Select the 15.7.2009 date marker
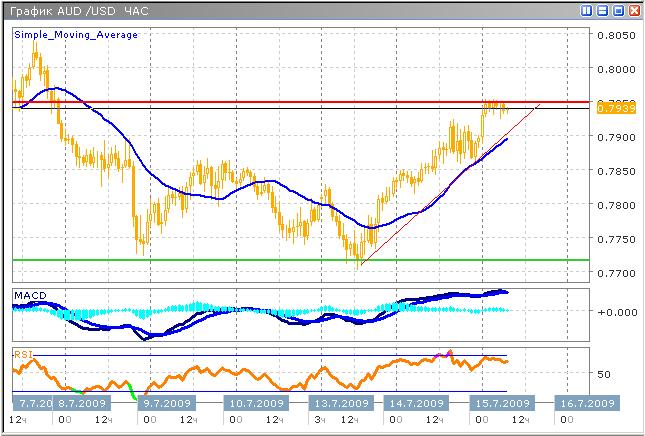 click(x=503, y=403)
